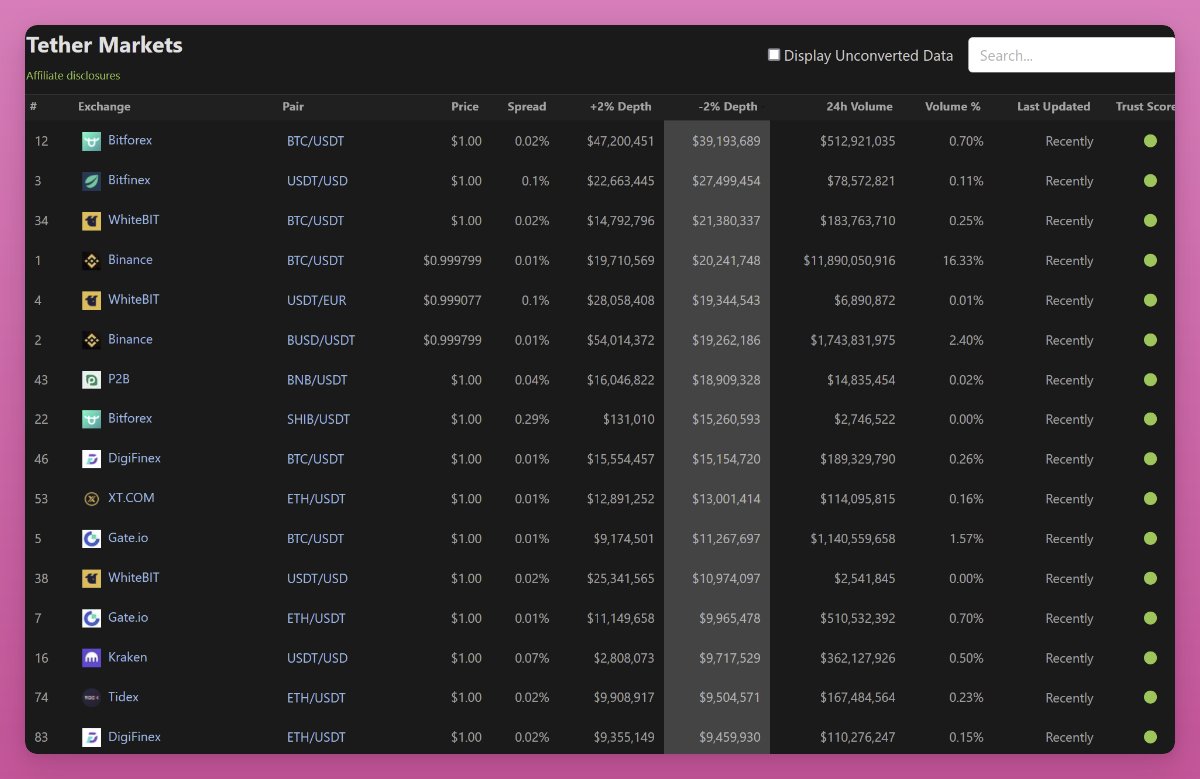Click the $0.999077 price value
The width and height of the screenshot is (1200, 779).
point(452,300)
